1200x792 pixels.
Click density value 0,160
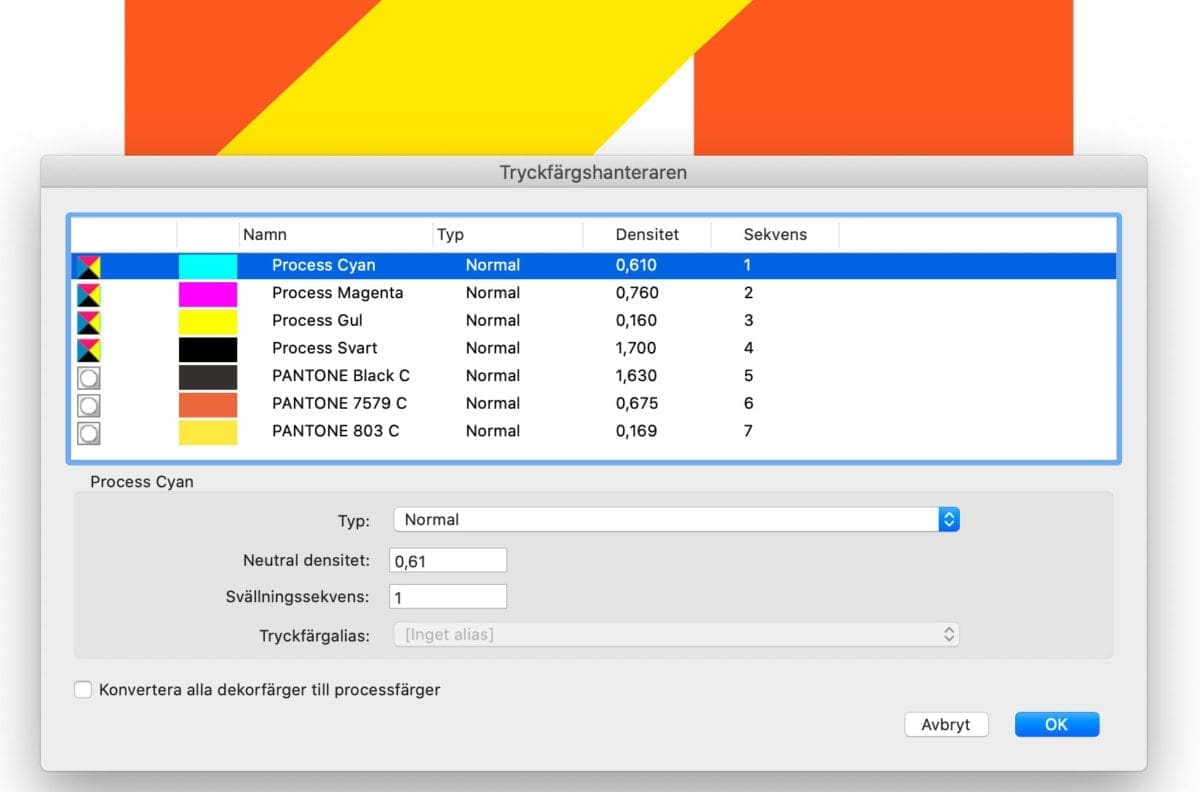pos(636,321)
